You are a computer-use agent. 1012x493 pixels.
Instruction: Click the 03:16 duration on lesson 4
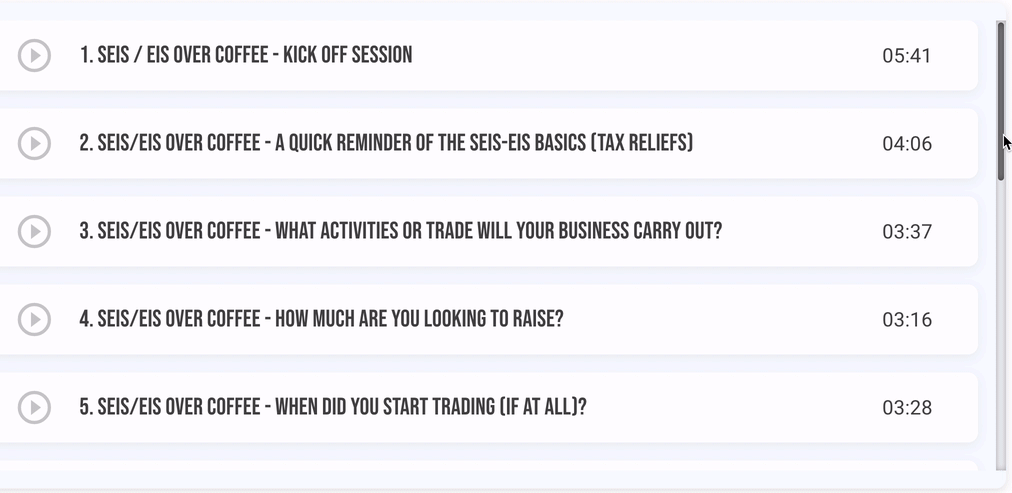click(x=907, y=319)
